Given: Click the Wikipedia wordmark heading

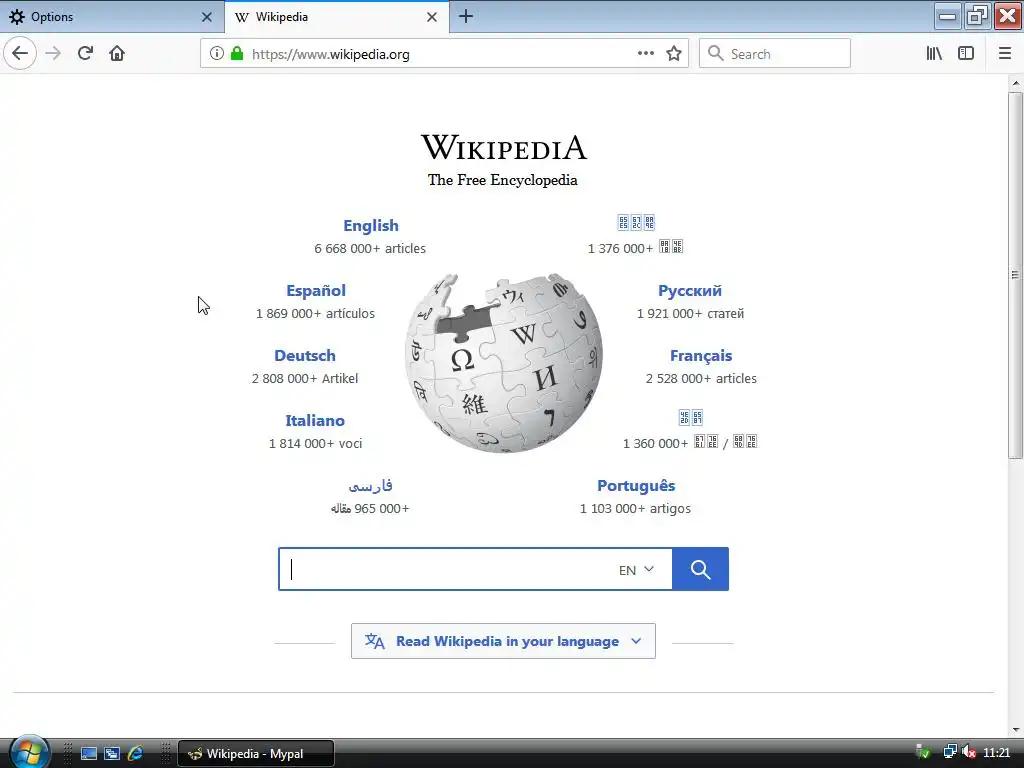Looking at the screenshot, I should 504,147.
